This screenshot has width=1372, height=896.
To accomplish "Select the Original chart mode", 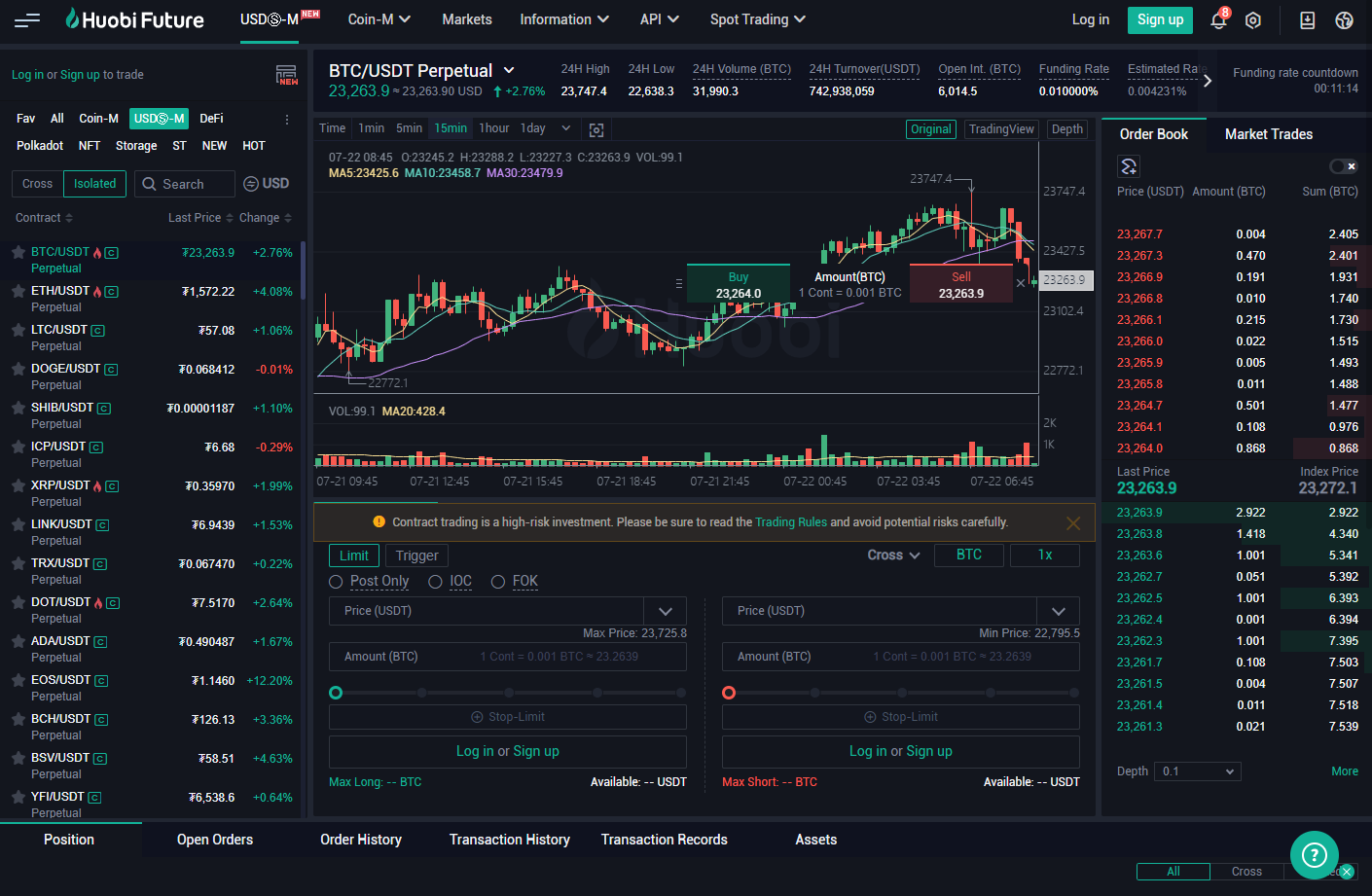I will [931, 129].
